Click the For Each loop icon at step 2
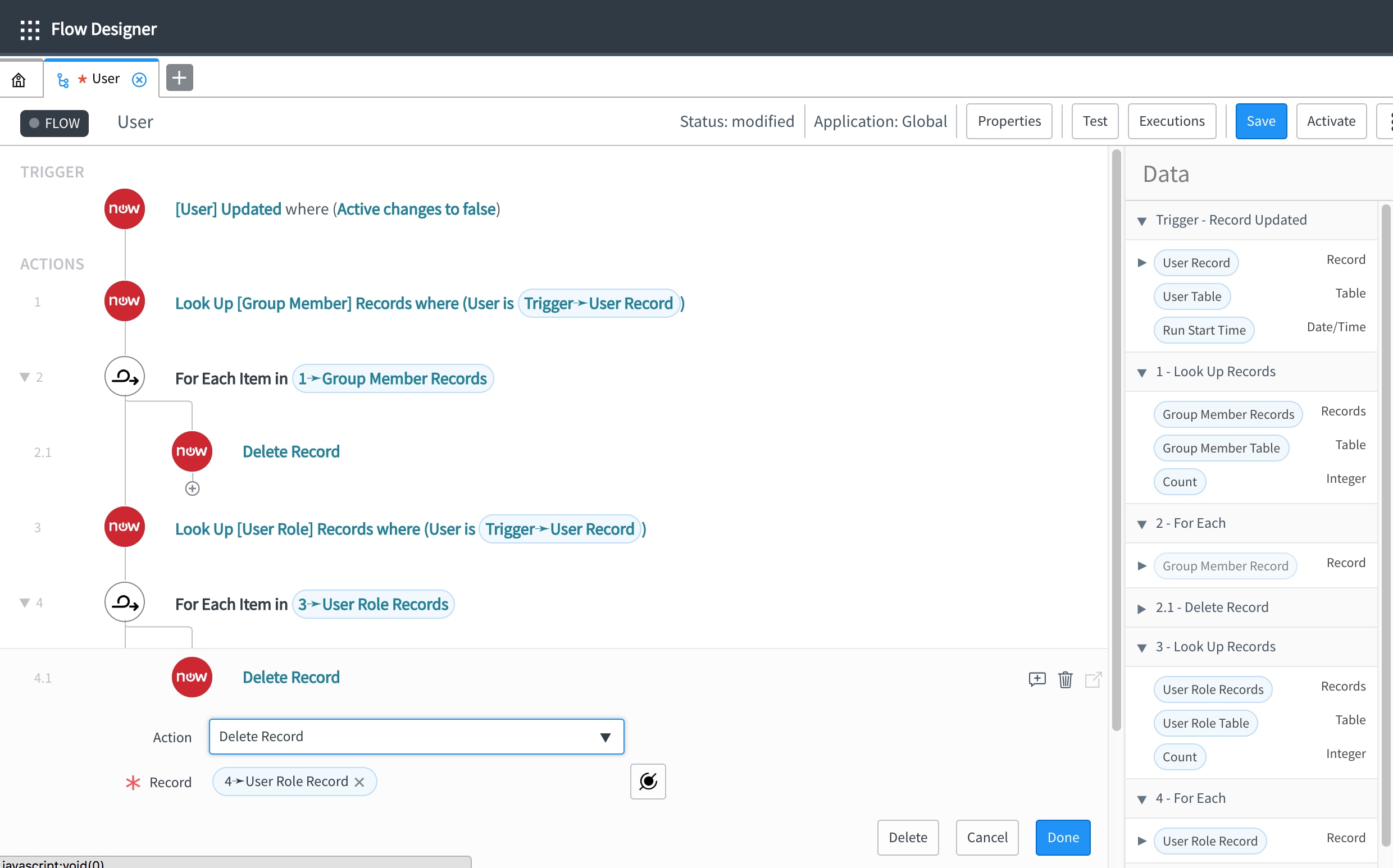 point(125,377)
